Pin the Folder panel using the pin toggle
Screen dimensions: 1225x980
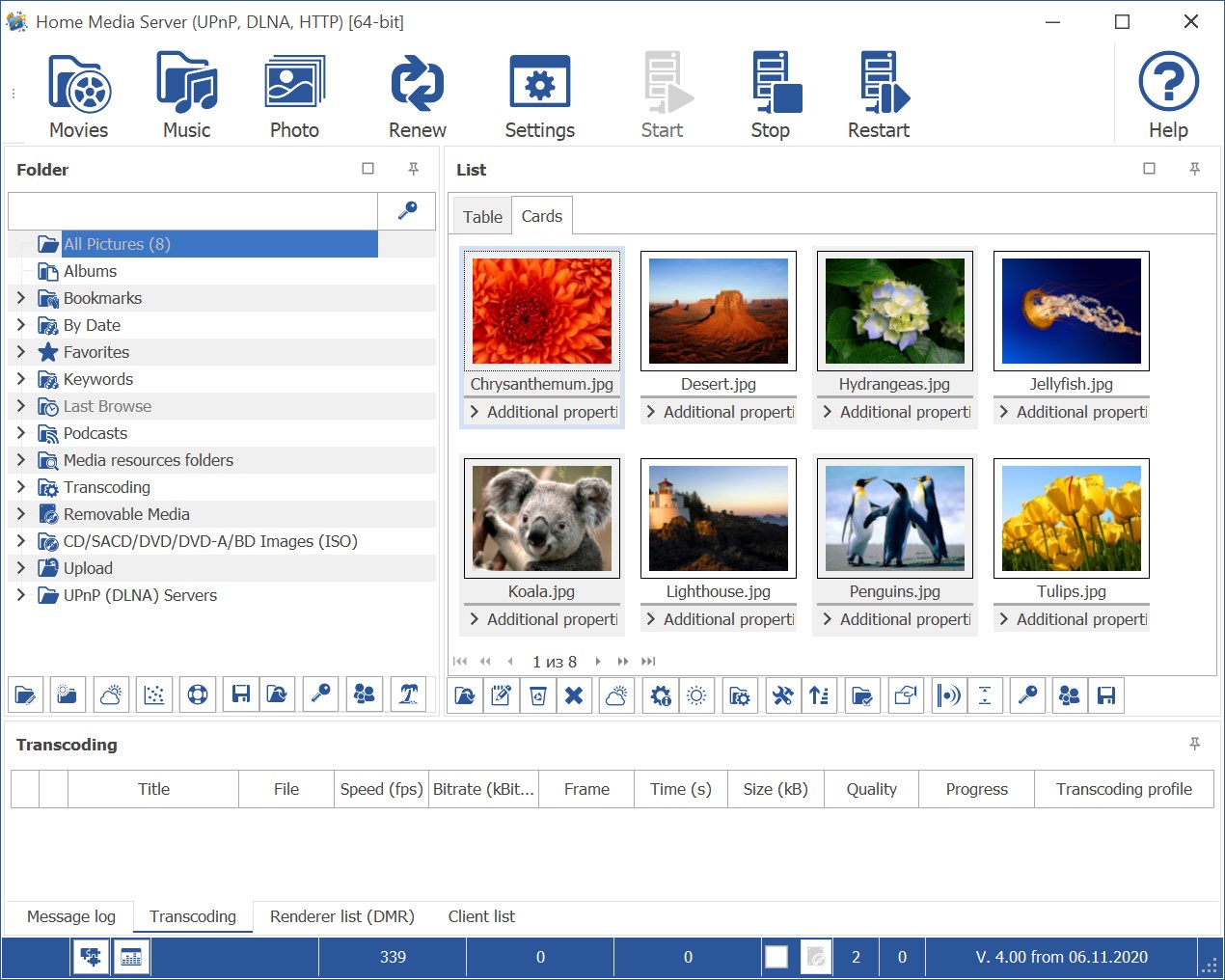(413, 168)
